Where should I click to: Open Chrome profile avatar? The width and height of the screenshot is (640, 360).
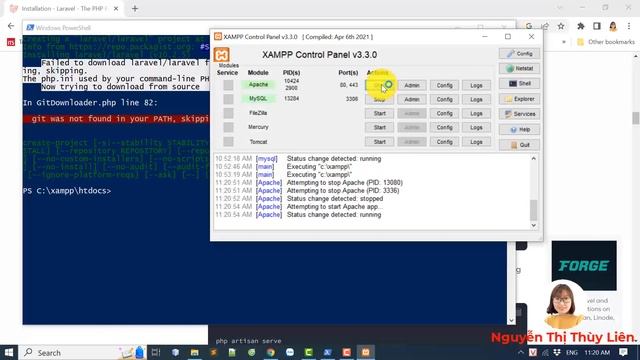pyautogui.click(x=613, y=27)
